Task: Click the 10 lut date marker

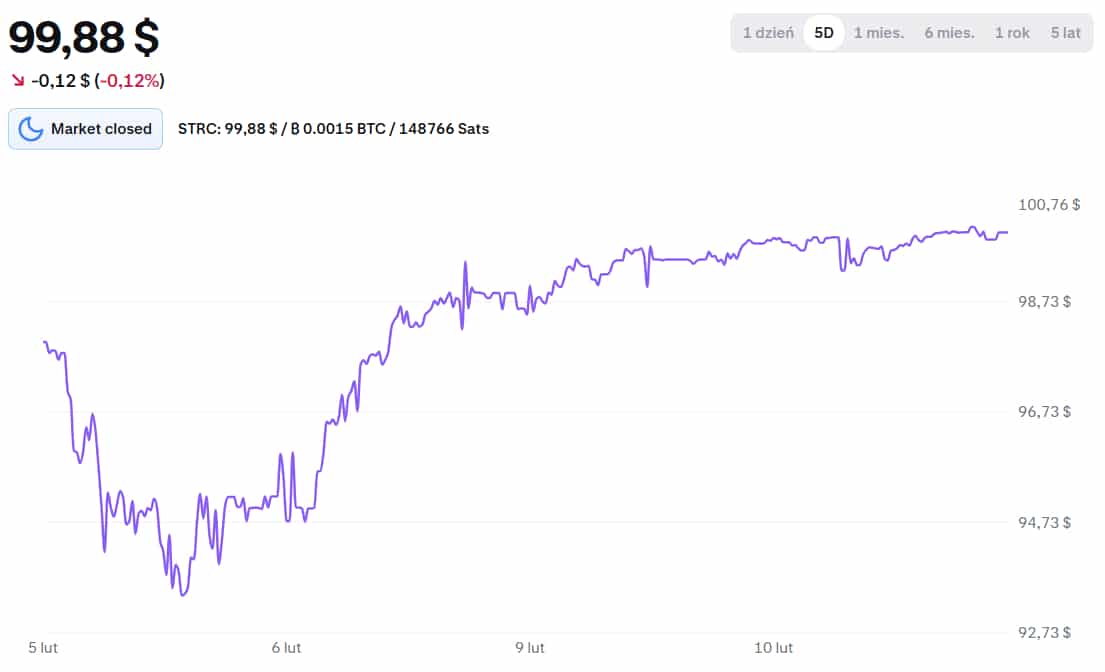Action: coord(773,648)
